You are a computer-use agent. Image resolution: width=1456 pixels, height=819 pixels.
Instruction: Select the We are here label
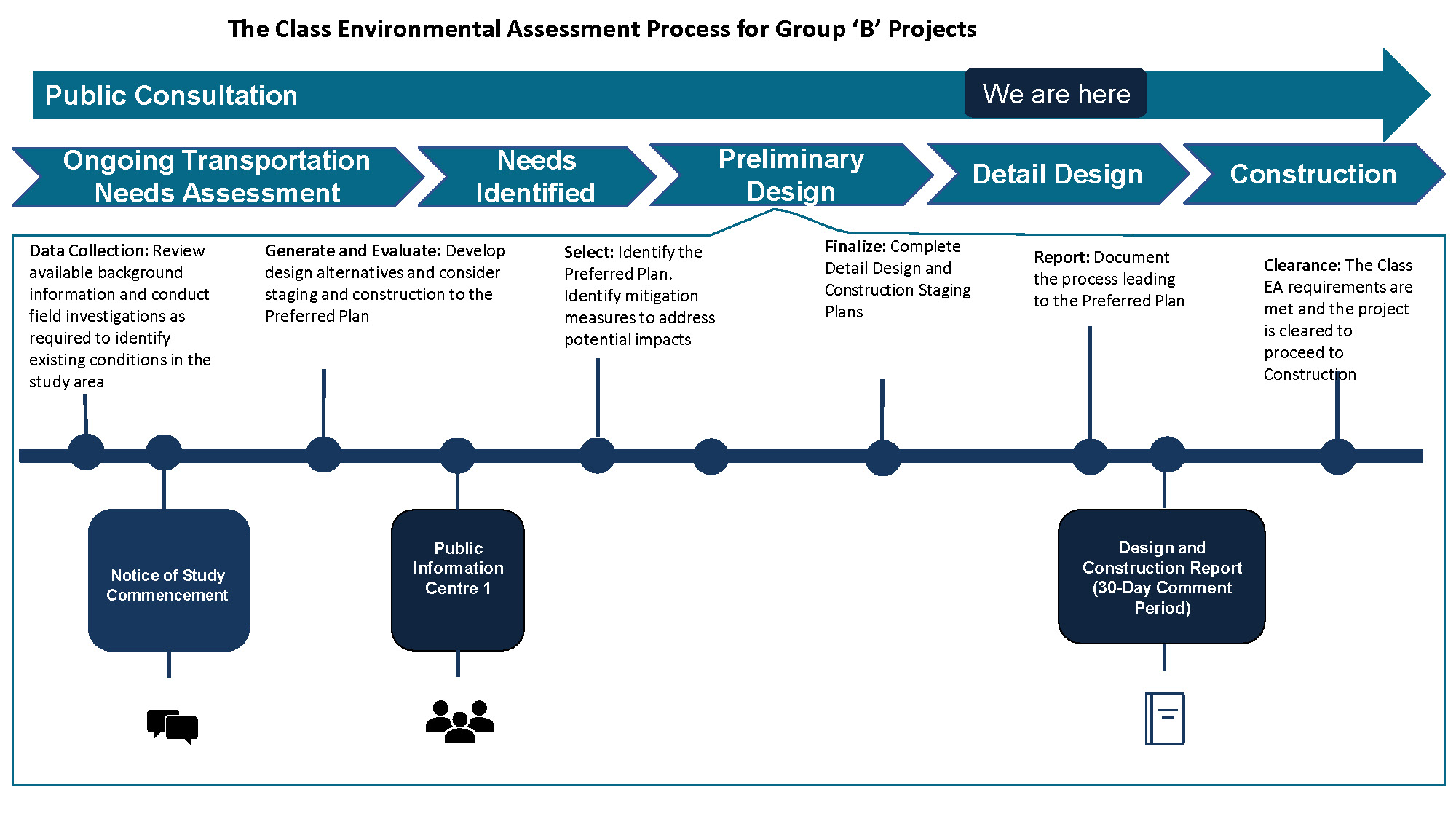(x=1055, y=93)
